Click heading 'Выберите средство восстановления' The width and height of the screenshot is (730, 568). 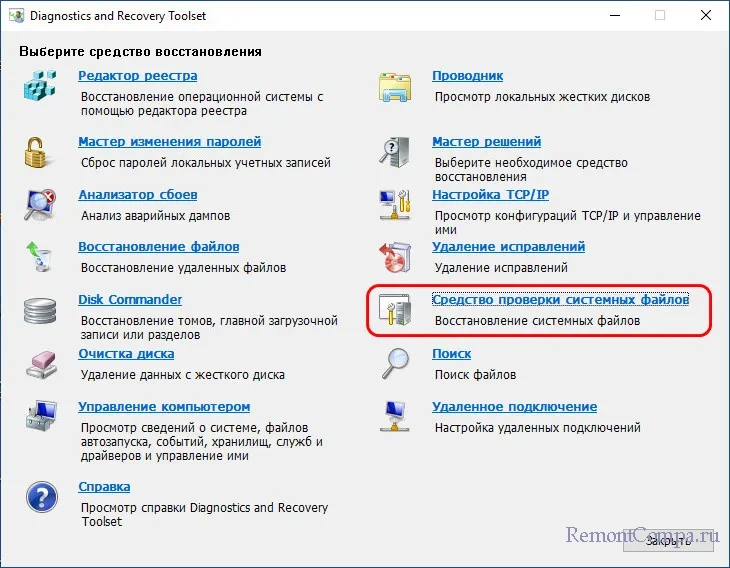140,52
